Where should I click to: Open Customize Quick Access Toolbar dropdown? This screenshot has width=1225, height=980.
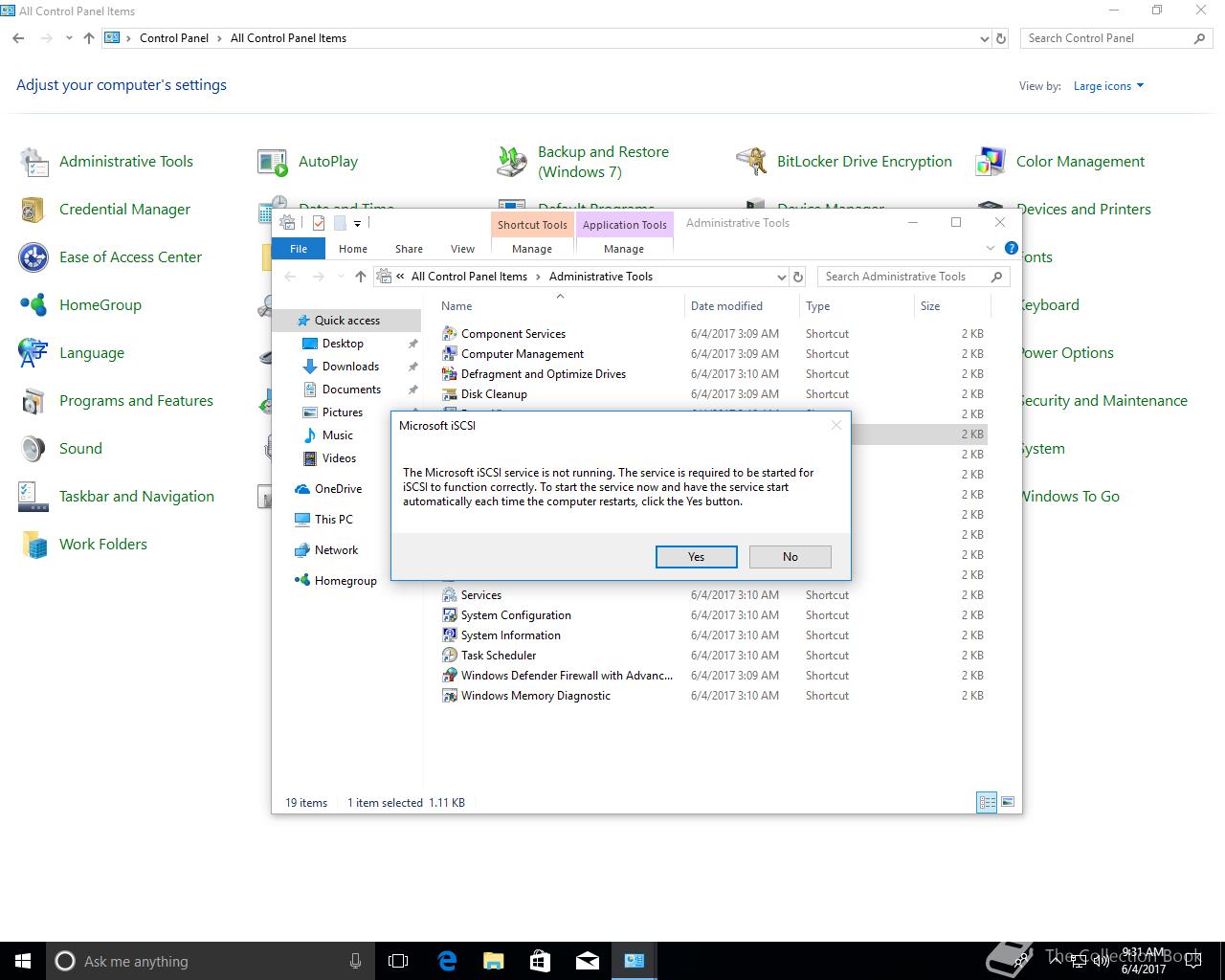[x=357, y=223]
